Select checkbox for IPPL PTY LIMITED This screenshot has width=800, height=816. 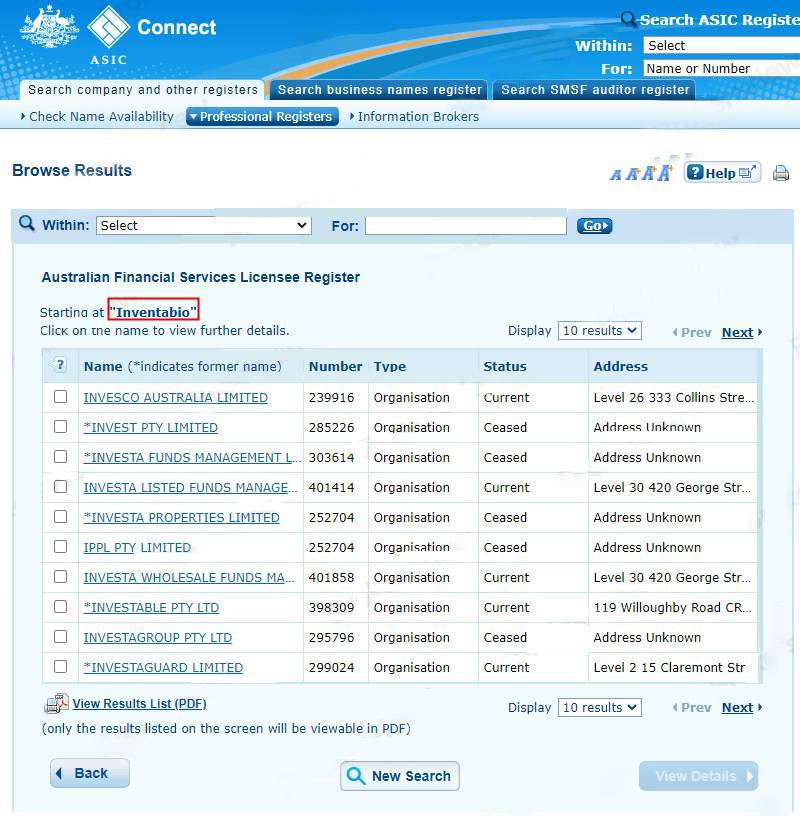[60, 546]
